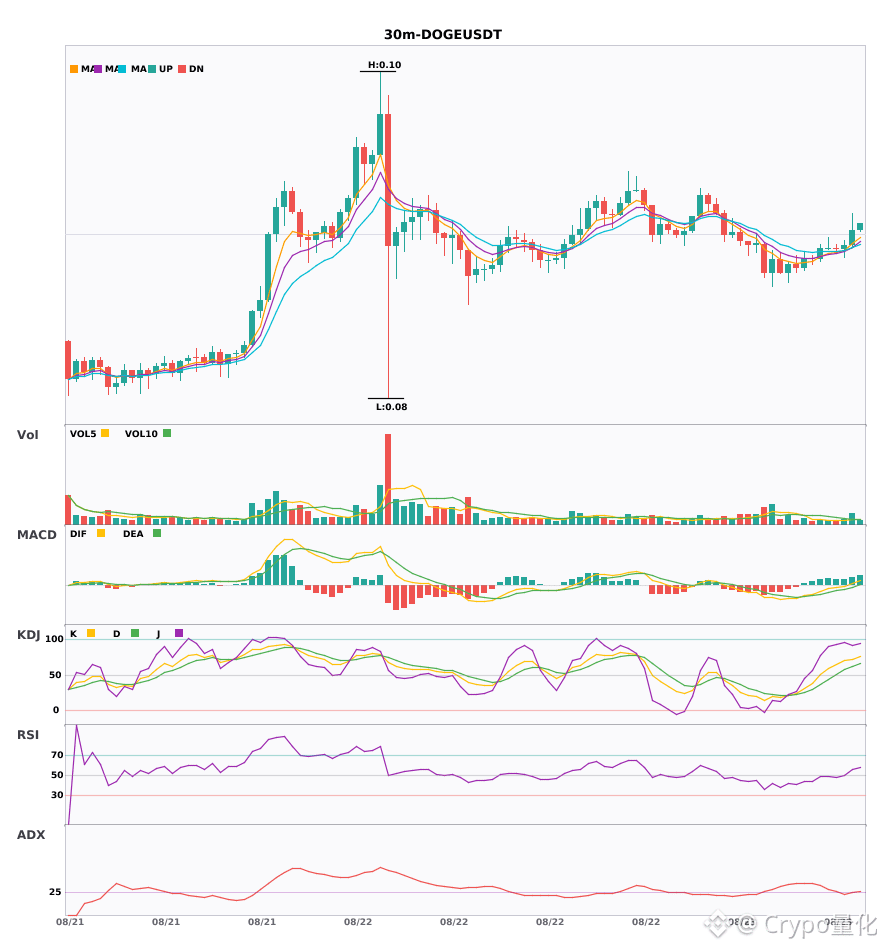Click the green DEA legend swatch
This screenshot has width=885, height=950.
tap(157, 533)
